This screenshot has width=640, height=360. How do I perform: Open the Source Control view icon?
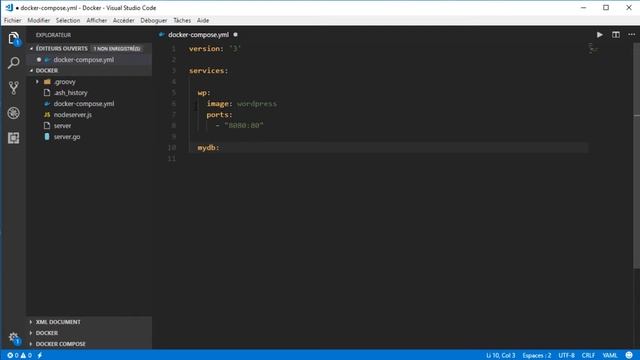click(x=13, y=88)
